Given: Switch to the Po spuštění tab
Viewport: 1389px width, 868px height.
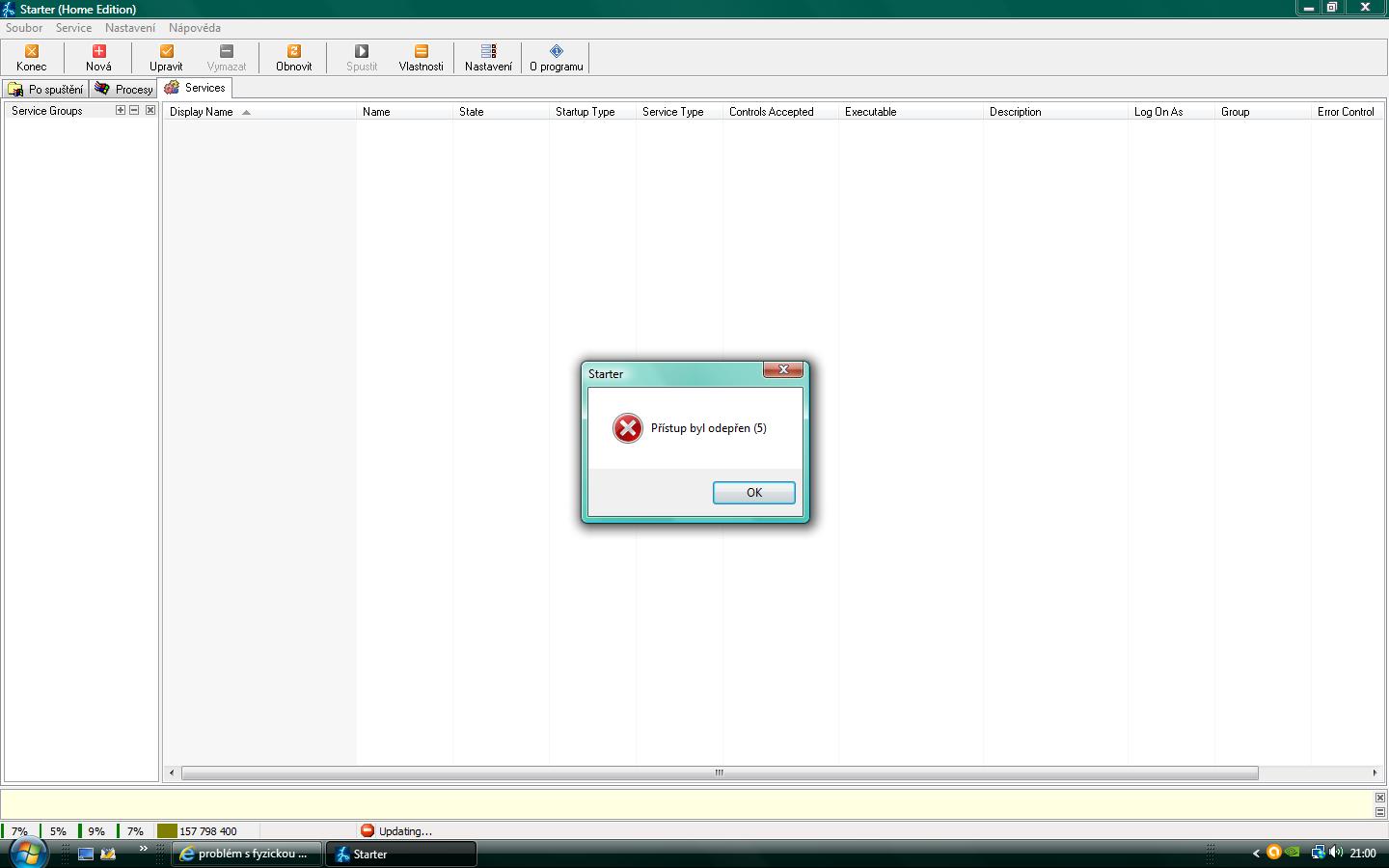Looking at the screenshot, I should [x=45, y=89].
